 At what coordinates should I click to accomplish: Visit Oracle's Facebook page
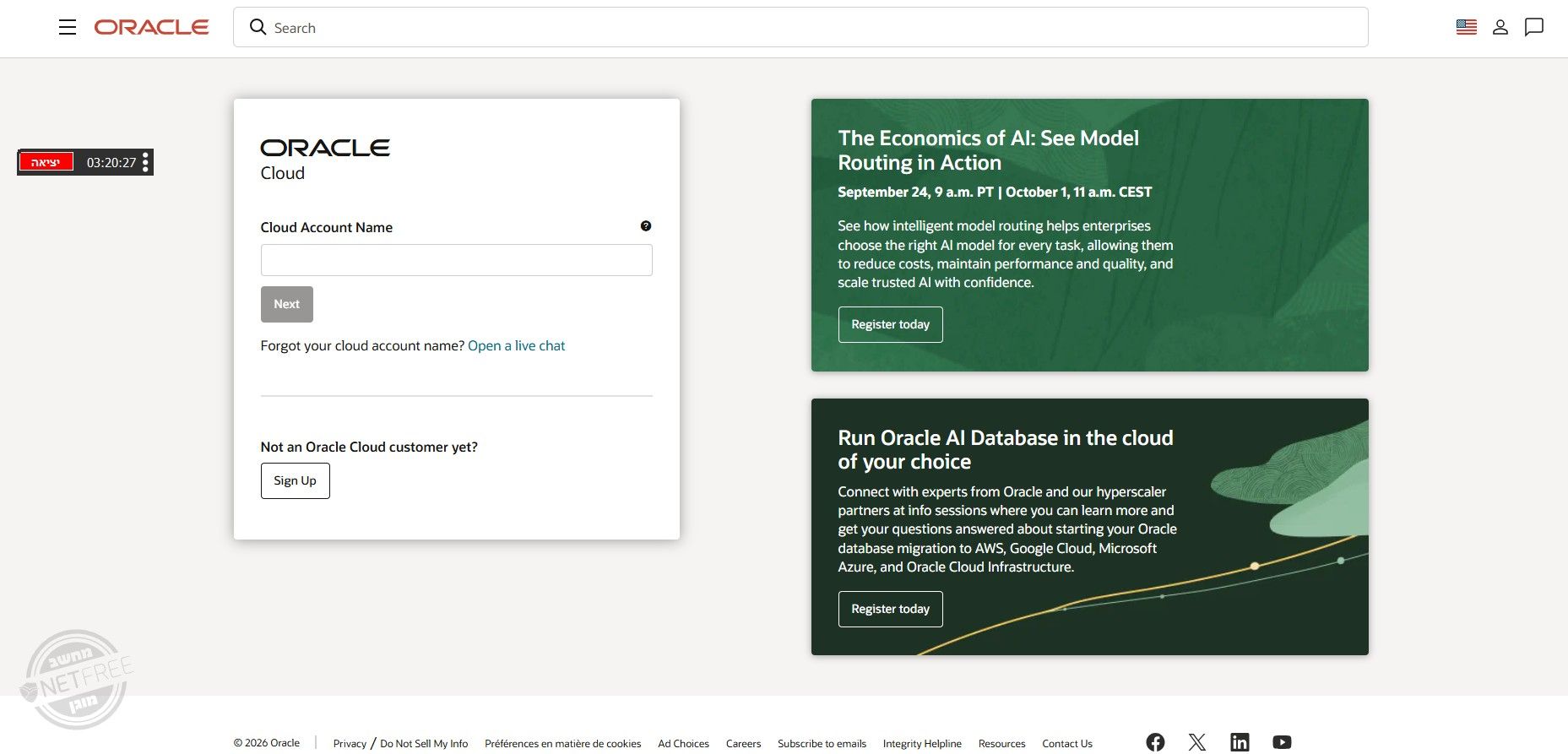coord(1155,742)
